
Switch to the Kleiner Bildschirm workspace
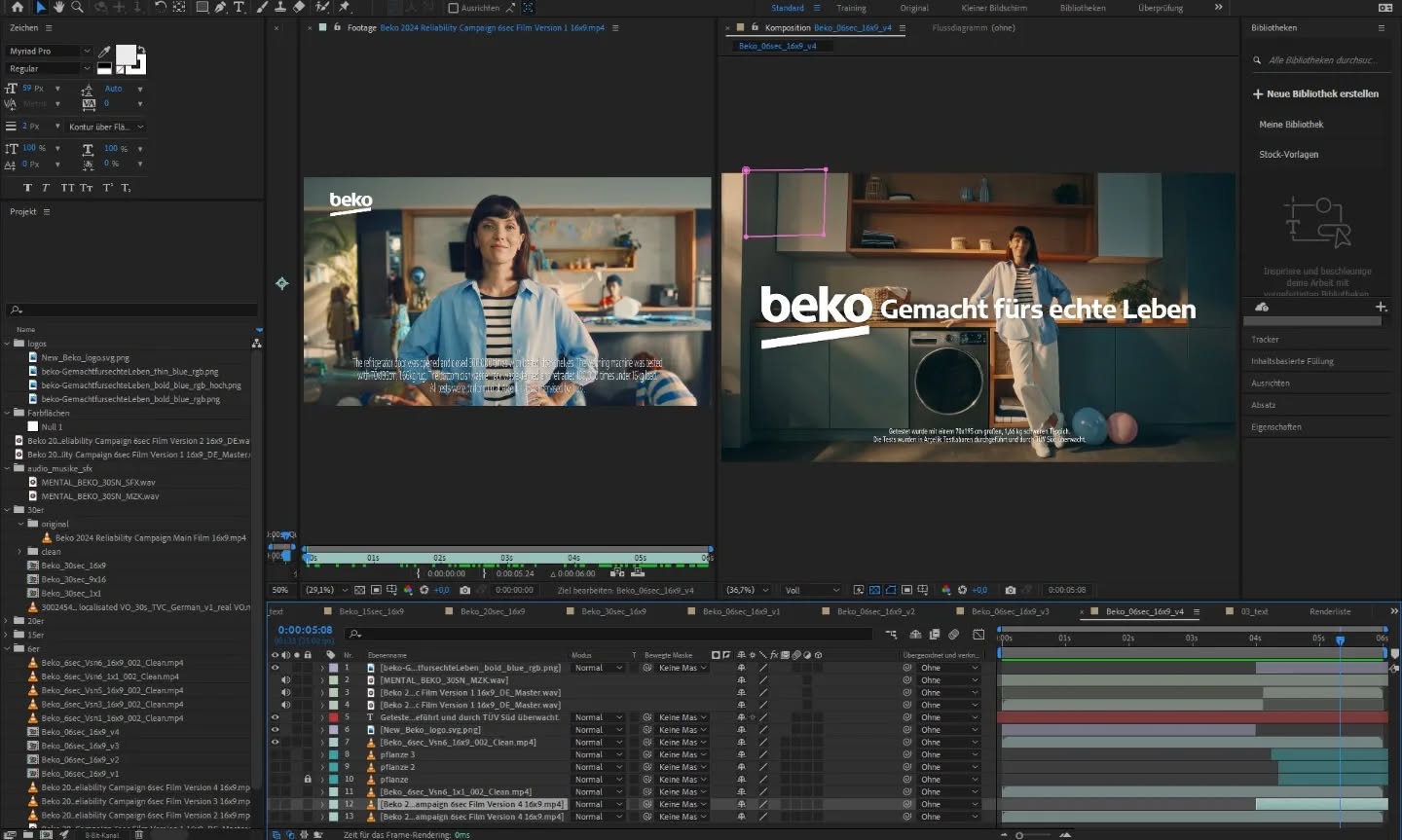[994, 8]
